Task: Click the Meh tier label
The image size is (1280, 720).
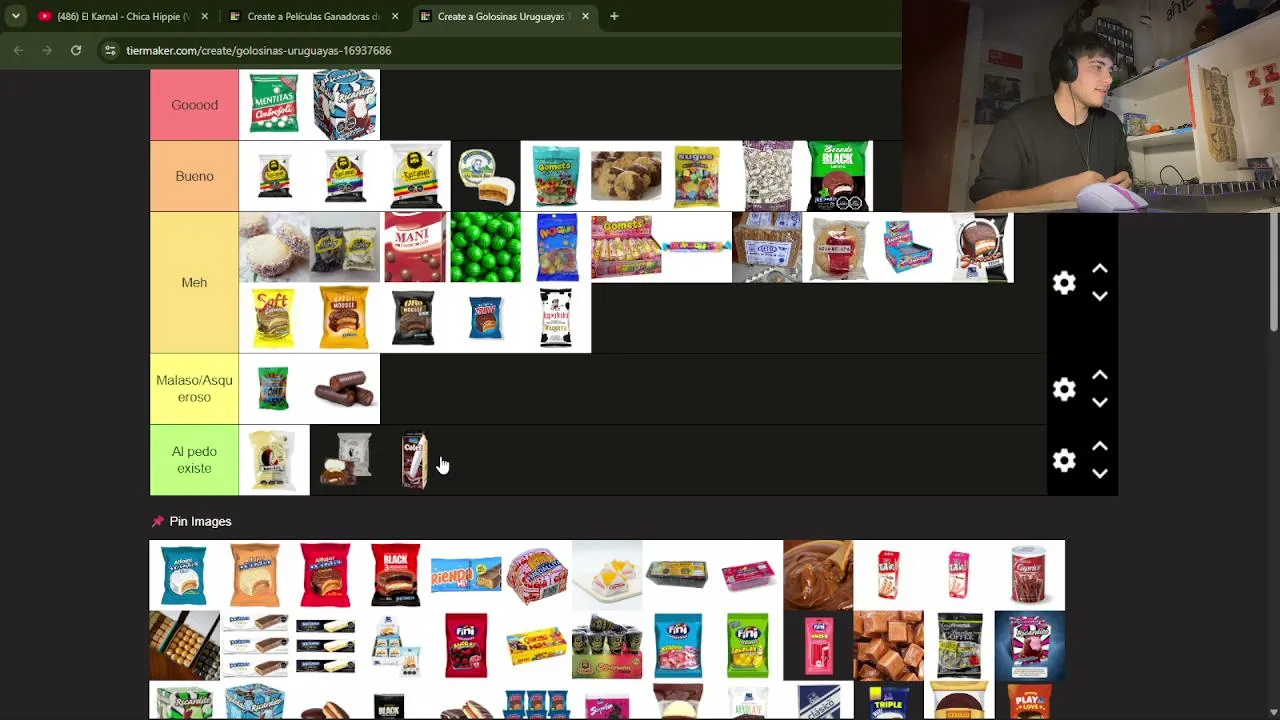Action: 194,283
